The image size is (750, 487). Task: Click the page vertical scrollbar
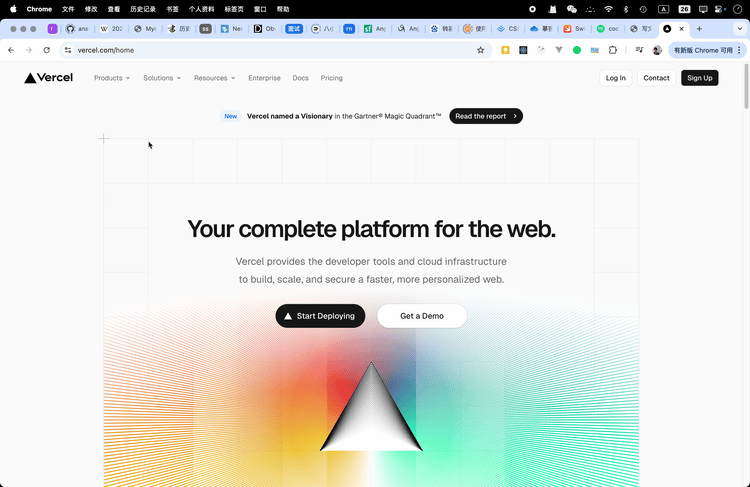(x=746, y=87)
